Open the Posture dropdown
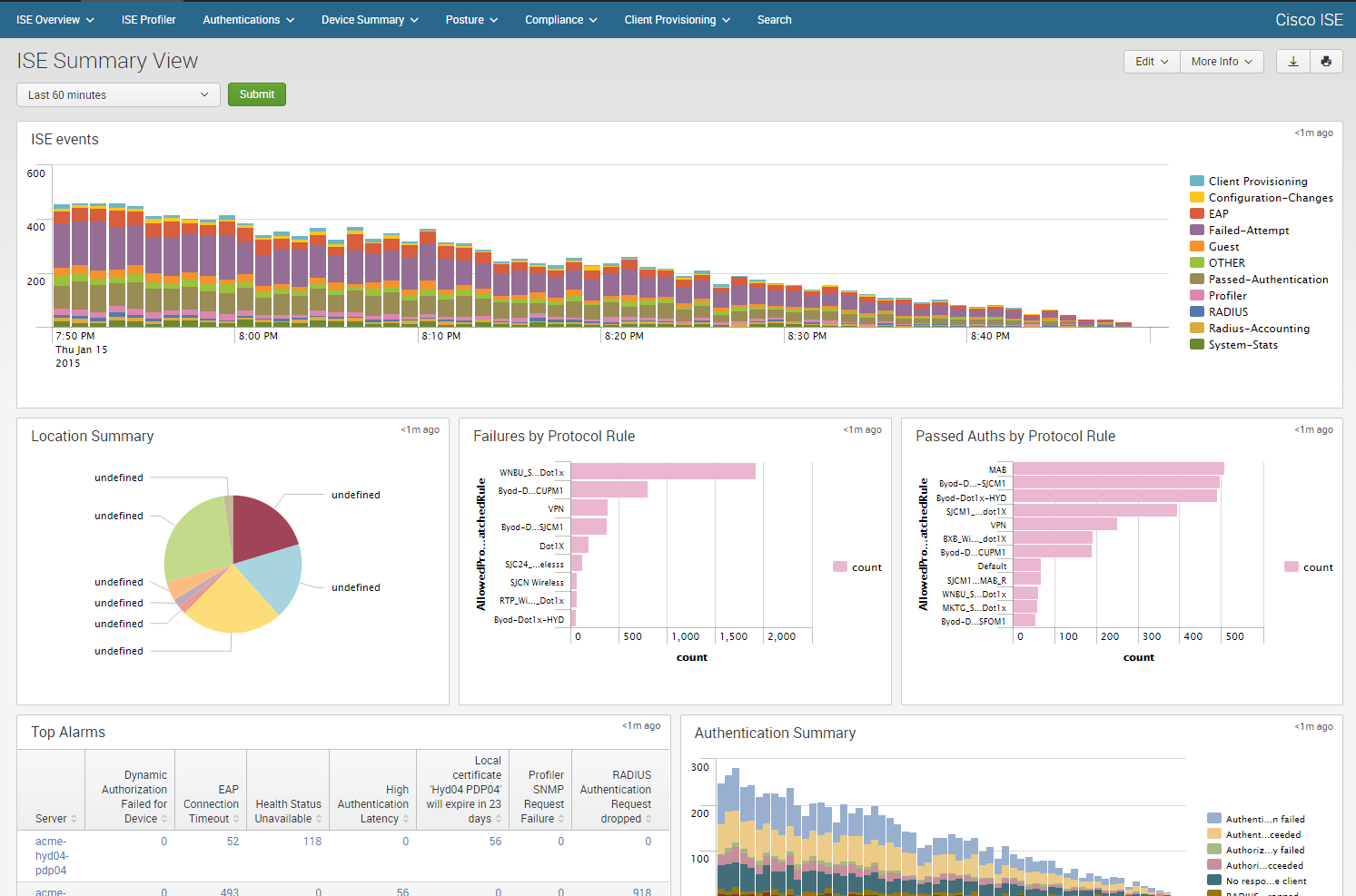1356x896 pixels. coord(471,19)
